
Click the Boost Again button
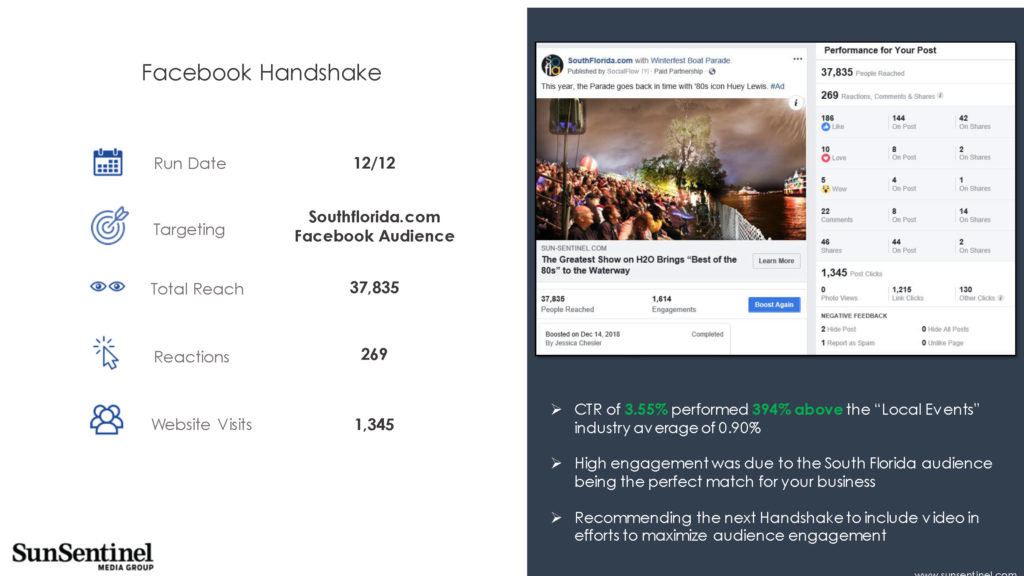774,304
